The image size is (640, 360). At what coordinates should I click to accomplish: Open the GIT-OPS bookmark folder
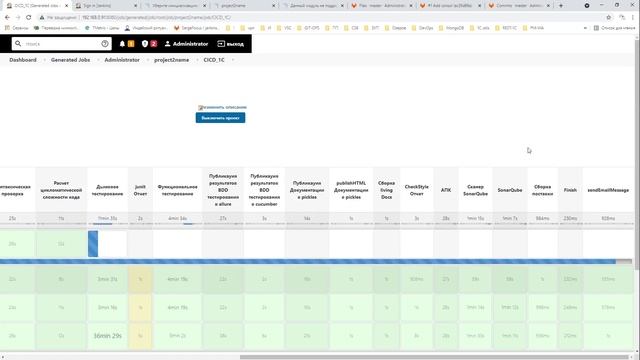(x=308, y=28)
